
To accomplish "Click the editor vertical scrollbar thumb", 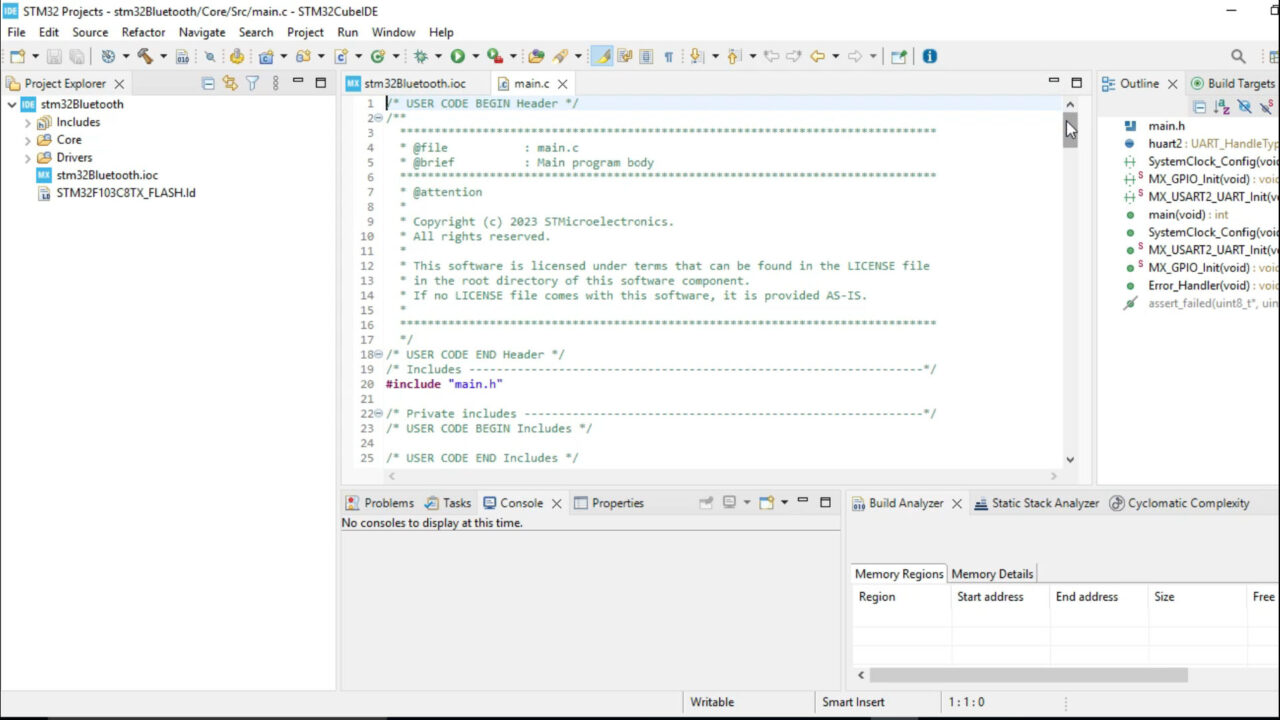I will [1070, 129].
